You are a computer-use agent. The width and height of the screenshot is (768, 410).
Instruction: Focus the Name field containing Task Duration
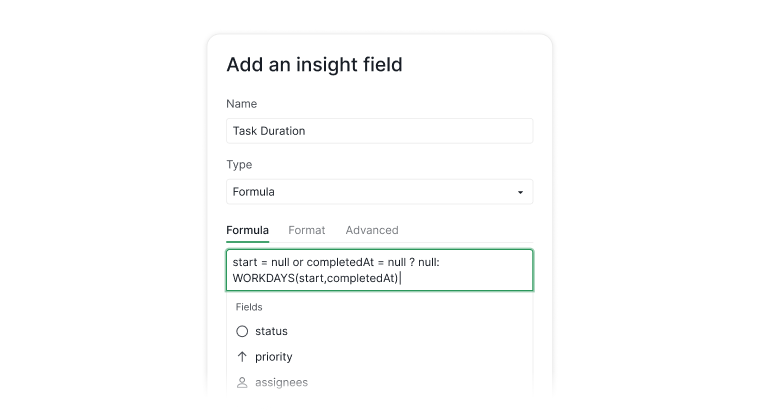coord(379,131)
